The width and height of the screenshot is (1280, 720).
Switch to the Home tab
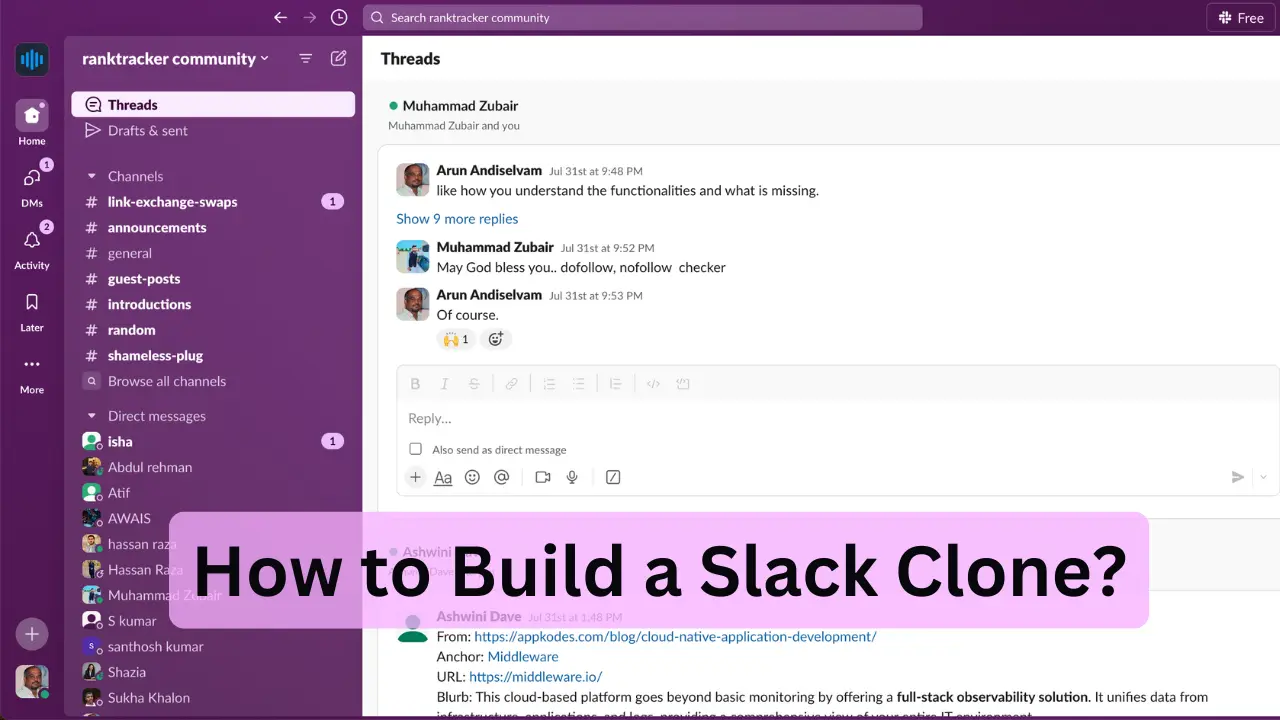[x=32, y=123]
